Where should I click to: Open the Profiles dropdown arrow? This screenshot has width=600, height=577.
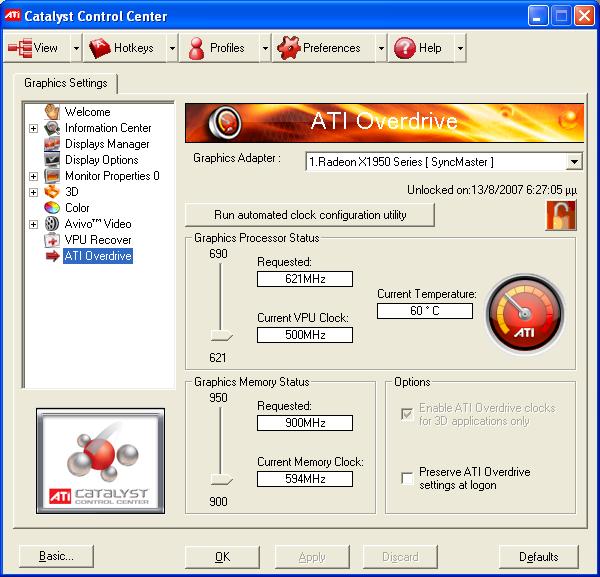click(265, 48)
